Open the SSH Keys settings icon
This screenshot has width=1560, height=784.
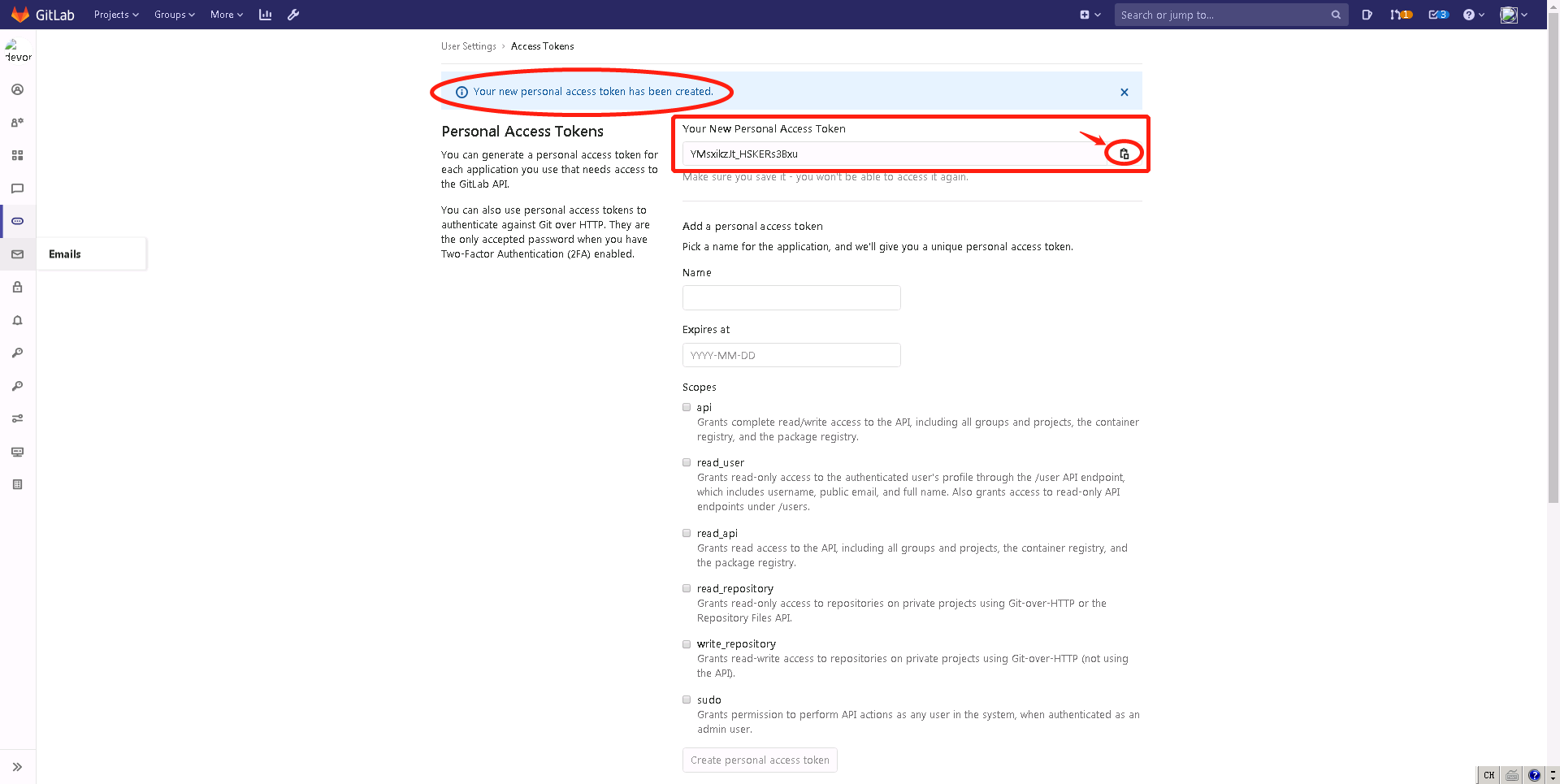tap(17, 353)
